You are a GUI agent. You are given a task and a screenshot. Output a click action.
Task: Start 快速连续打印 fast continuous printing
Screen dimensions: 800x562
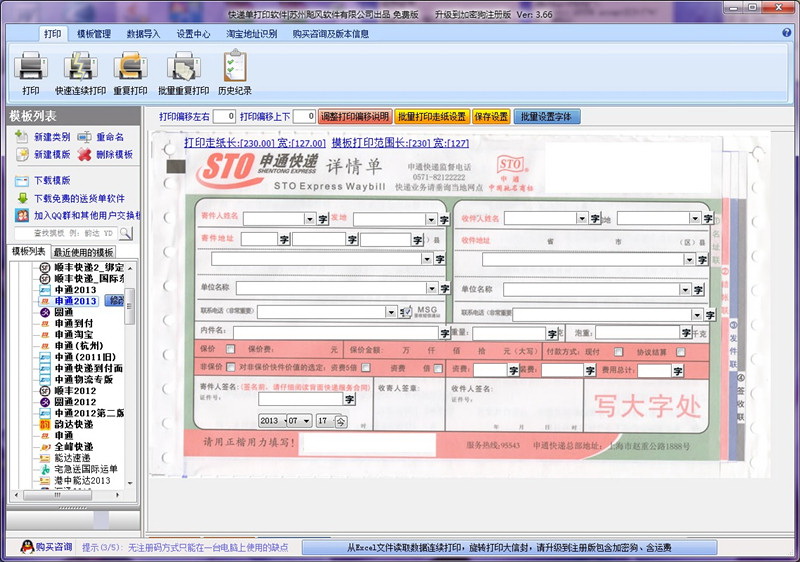81,65
